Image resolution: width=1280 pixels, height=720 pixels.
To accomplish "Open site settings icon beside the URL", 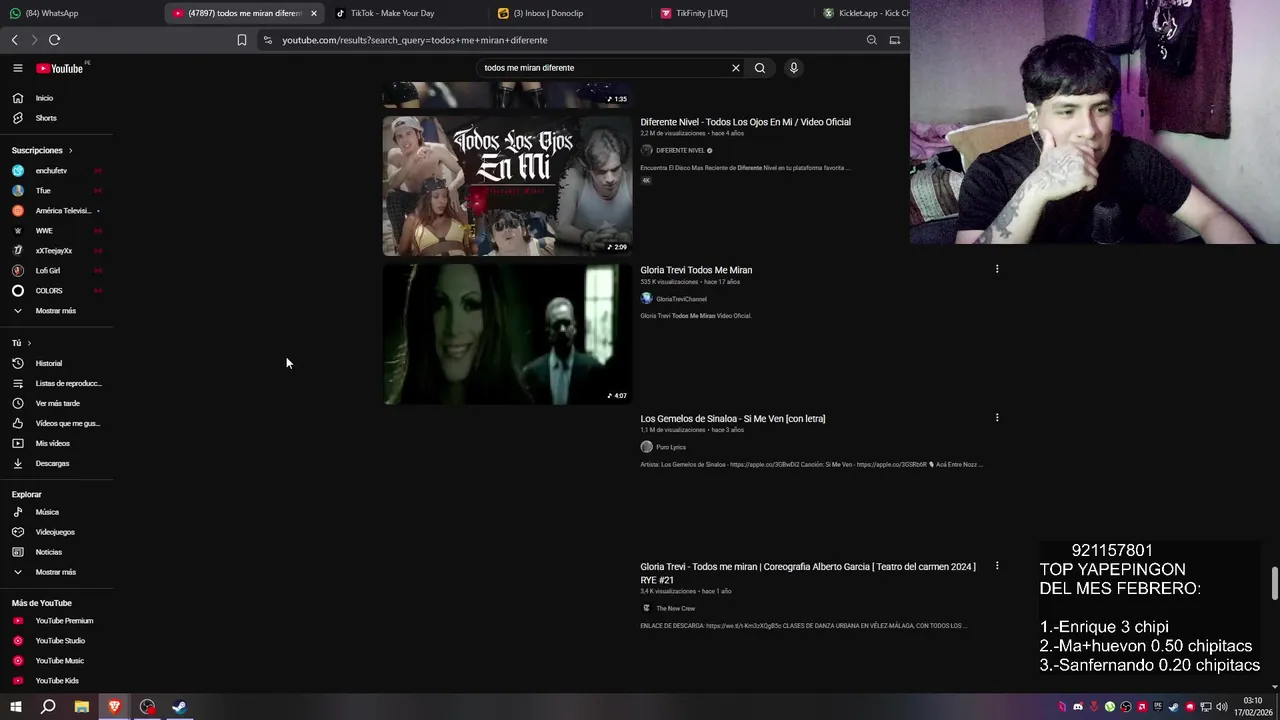I will pos(268,40).
